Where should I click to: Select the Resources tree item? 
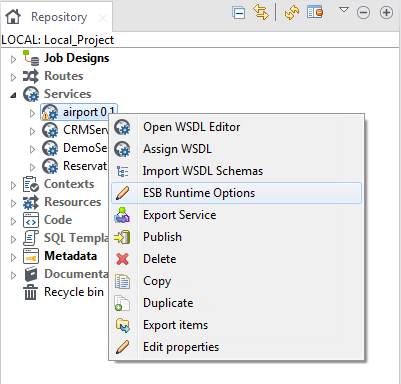coord(72,202)
